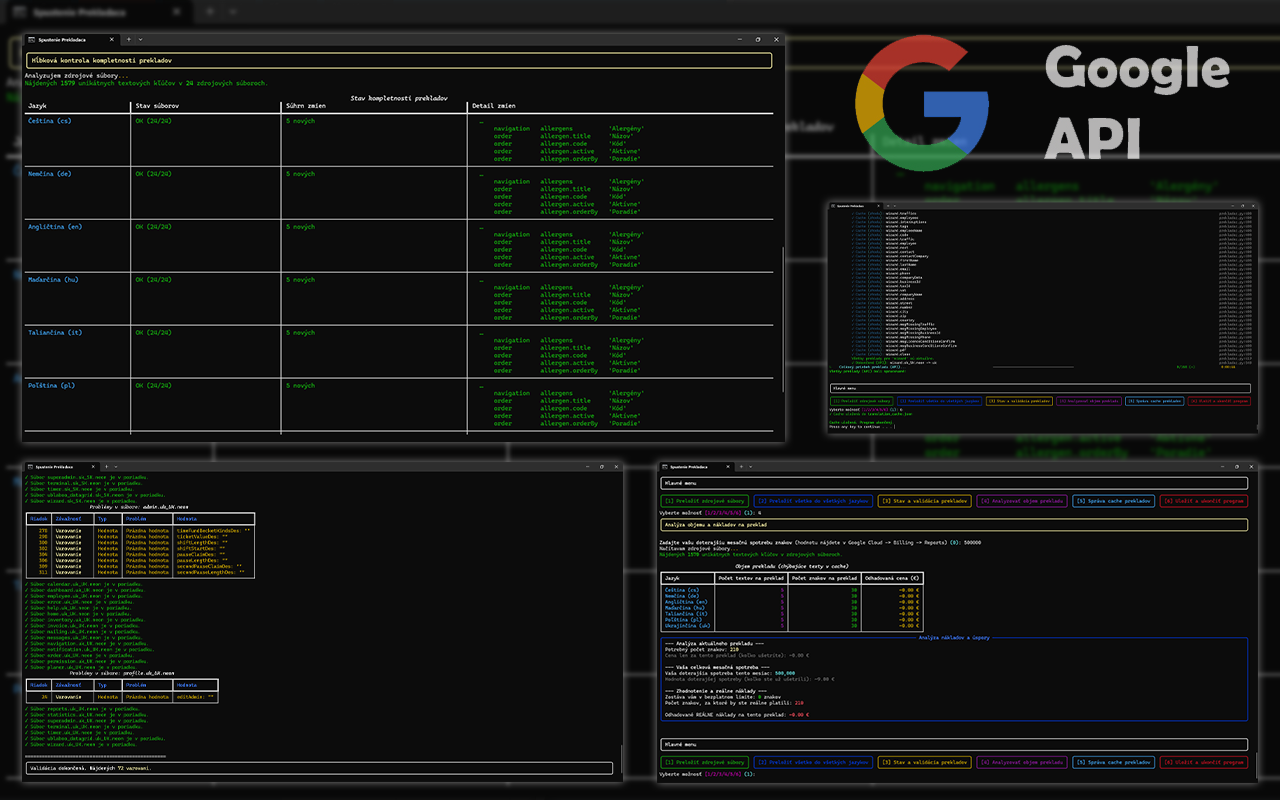This screenshot has height=800, width=1280.
Task: Click 'OK (24/24)' in the Čeština row
Action: 153,121
